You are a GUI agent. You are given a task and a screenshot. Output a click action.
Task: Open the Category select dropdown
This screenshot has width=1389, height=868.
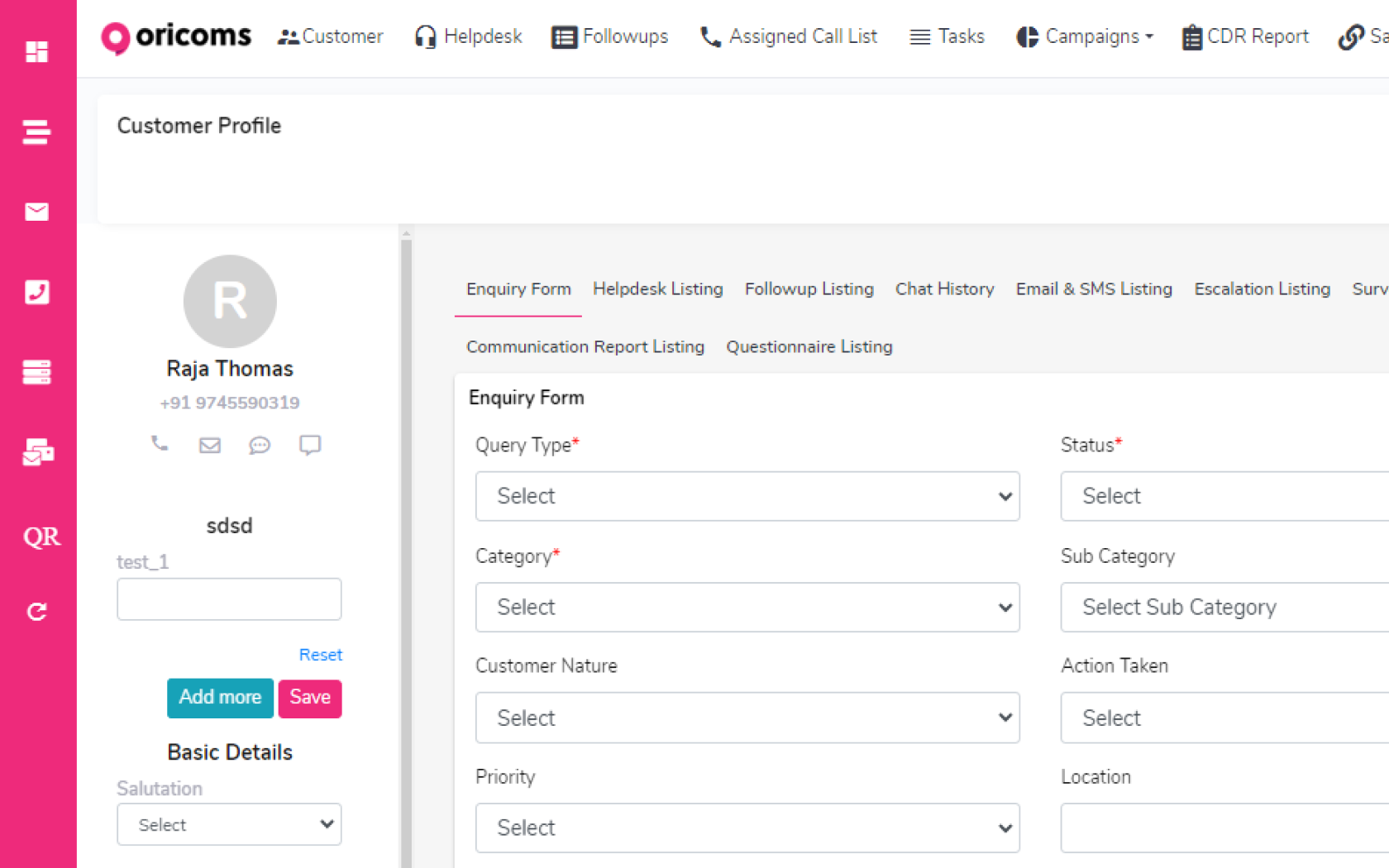(747, 608)
